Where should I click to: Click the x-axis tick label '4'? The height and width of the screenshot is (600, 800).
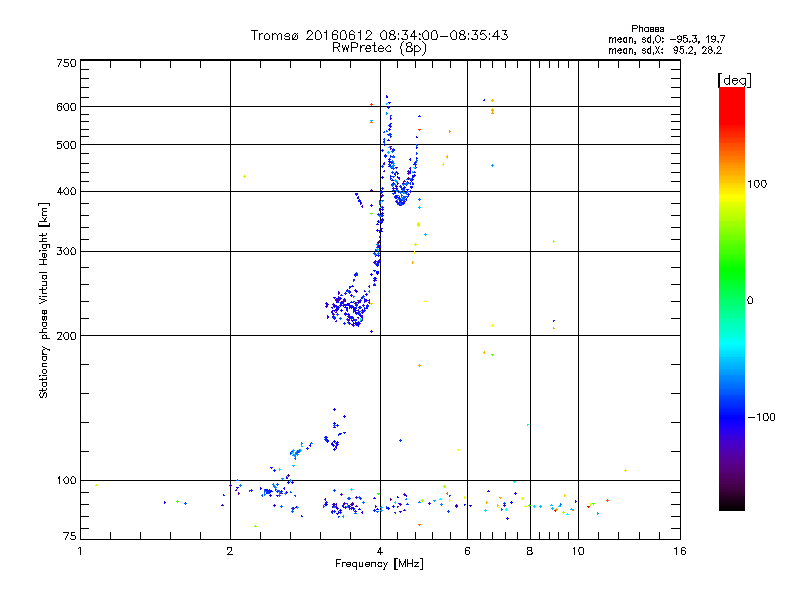[x=380, y=551]
